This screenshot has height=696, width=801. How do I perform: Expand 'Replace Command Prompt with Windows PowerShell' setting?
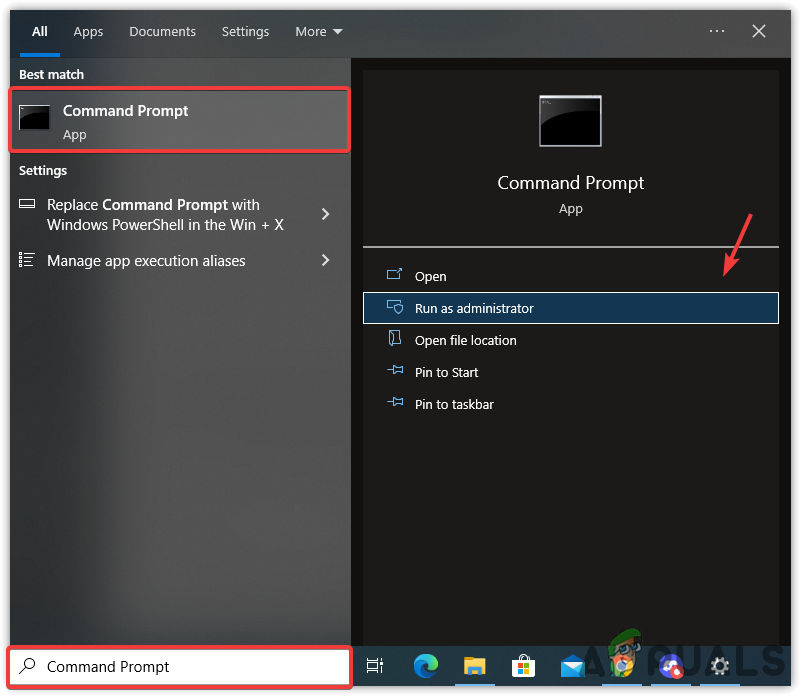pos(180,214)
